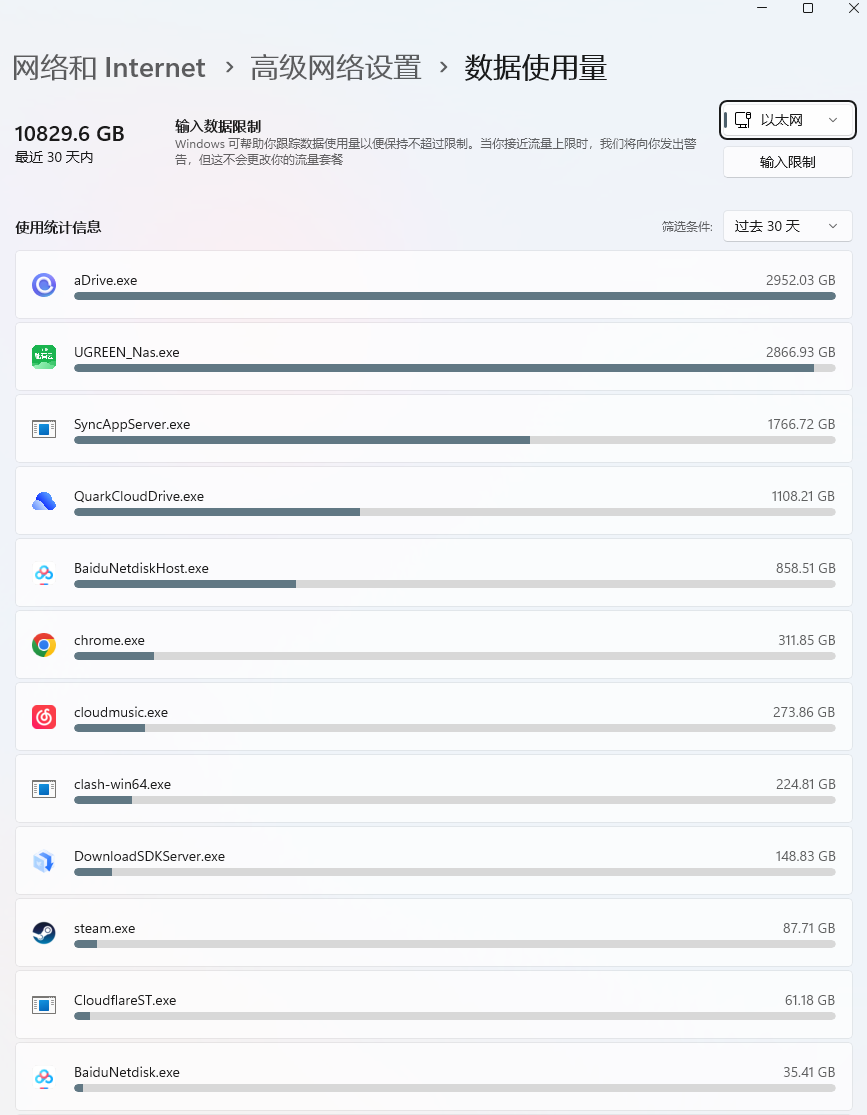Click the QuarkCloudDrive.exe usage bar
Screen dimensions: 867x1115
454,512
